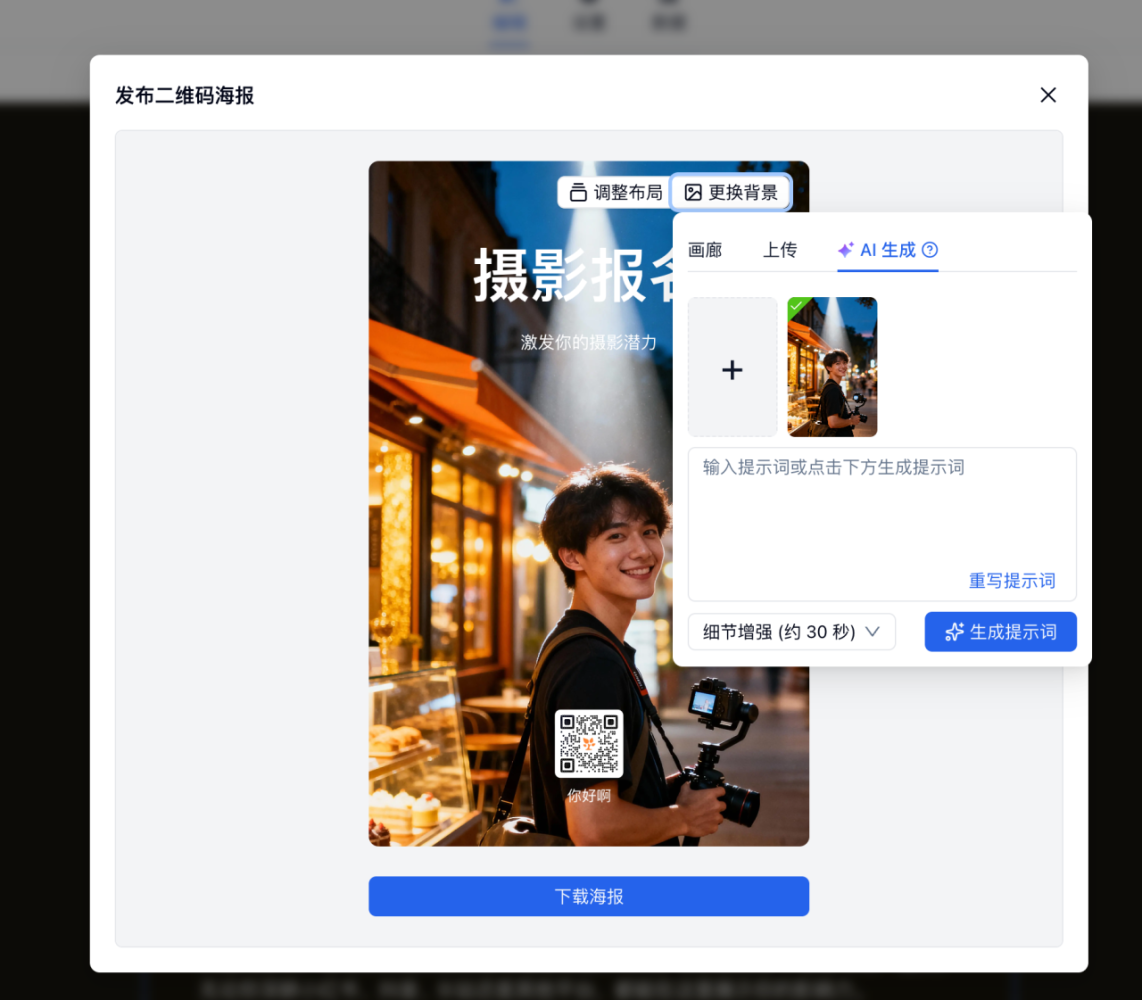
Task: Click the layout icon in 调整布局
Action: click(x=578, y=193)
